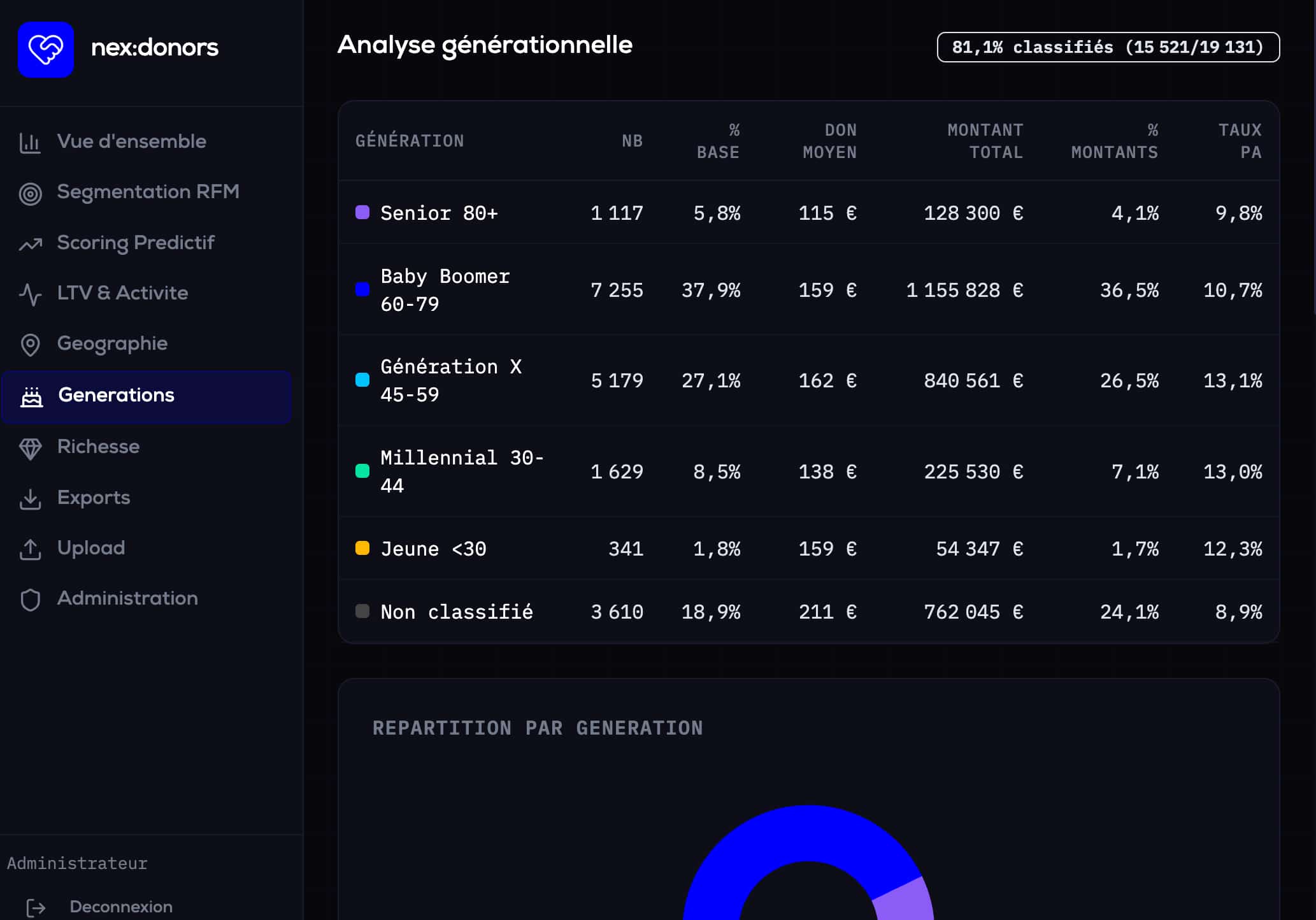Click the trending arrow icon for Scoring Predictif
This screenshot has width=1316, height=920.
tap(30, 244)
